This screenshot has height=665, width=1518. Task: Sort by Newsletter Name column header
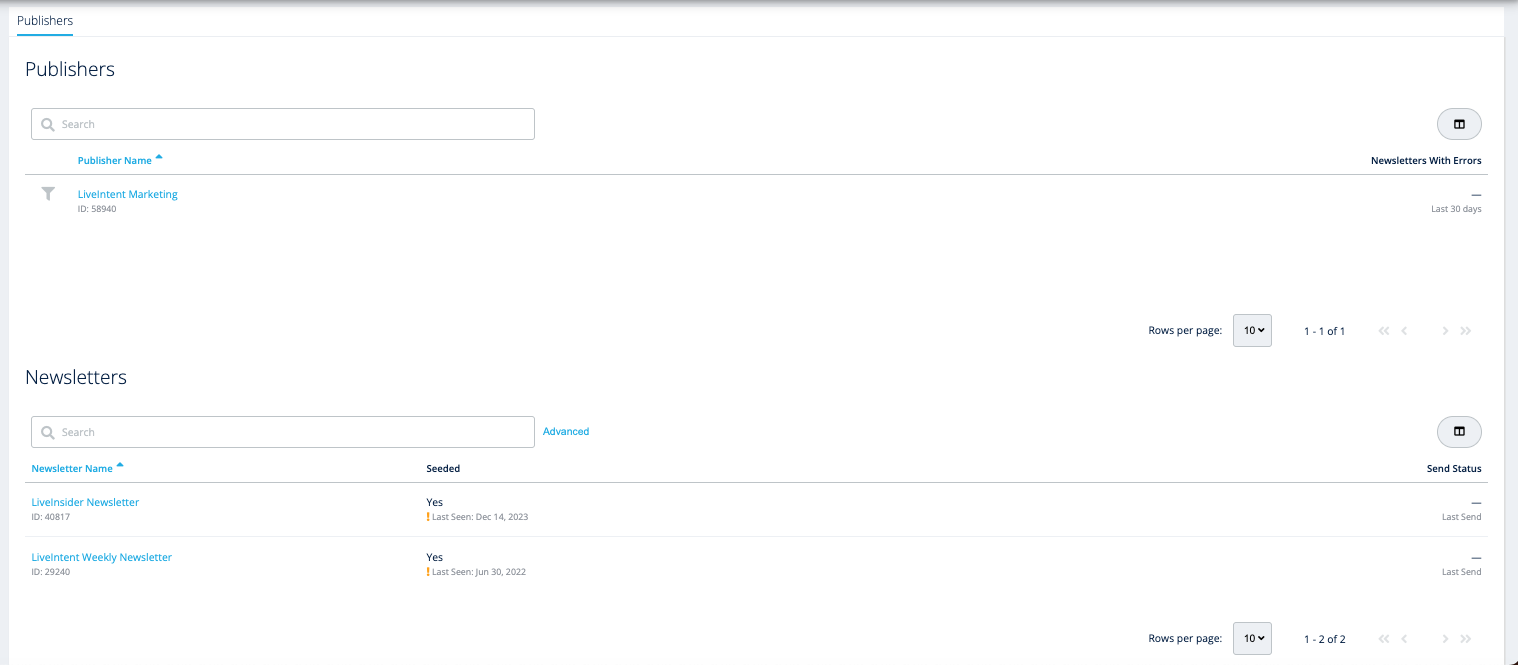pyautogui.click(x=72, y=468)
